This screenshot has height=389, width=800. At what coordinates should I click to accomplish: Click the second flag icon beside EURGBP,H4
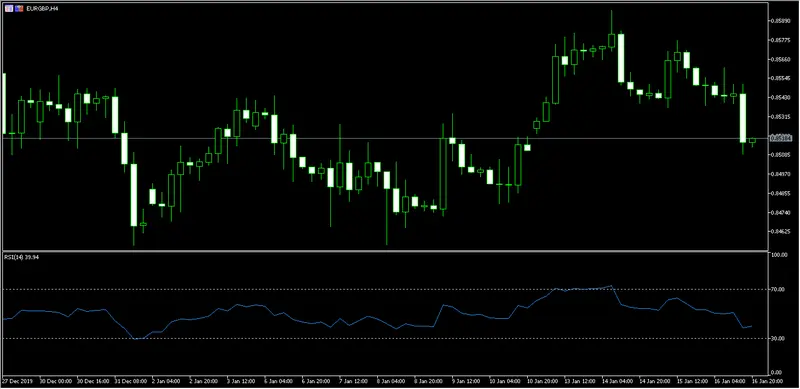[19, 8]
